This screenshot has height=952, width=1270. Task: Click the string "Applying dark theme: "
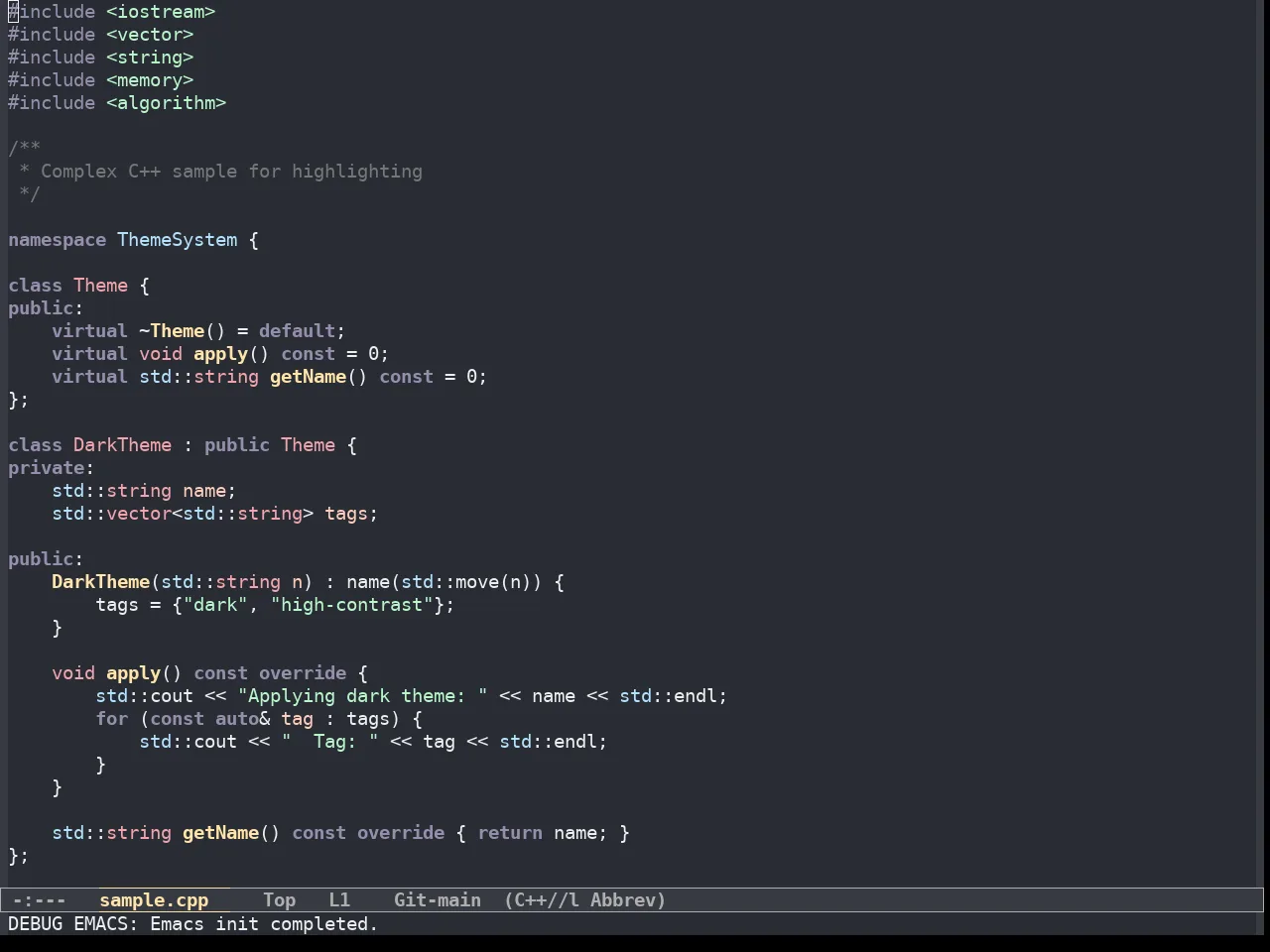click(x=362, y=696)
